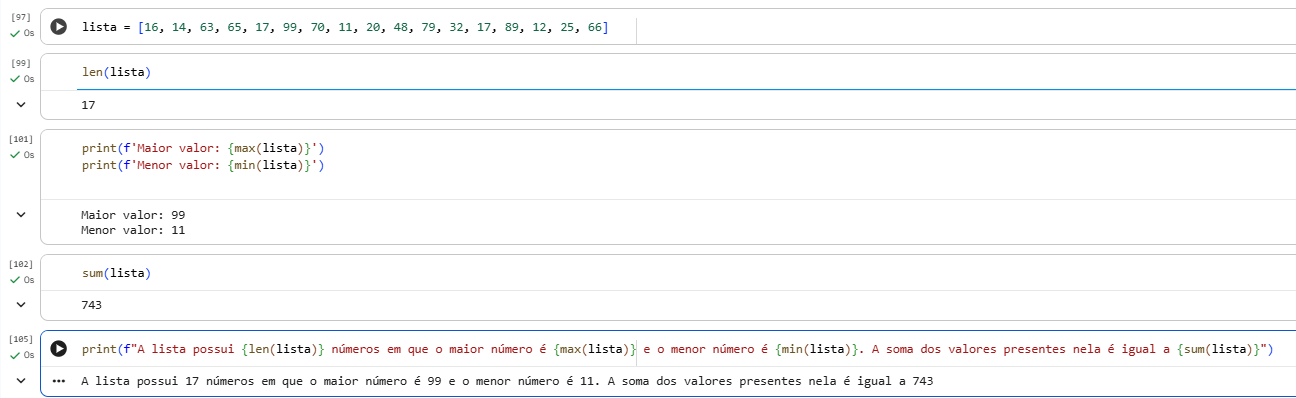Click the execution count [99]
1296x398 pixels.
(x=21, y=62)
